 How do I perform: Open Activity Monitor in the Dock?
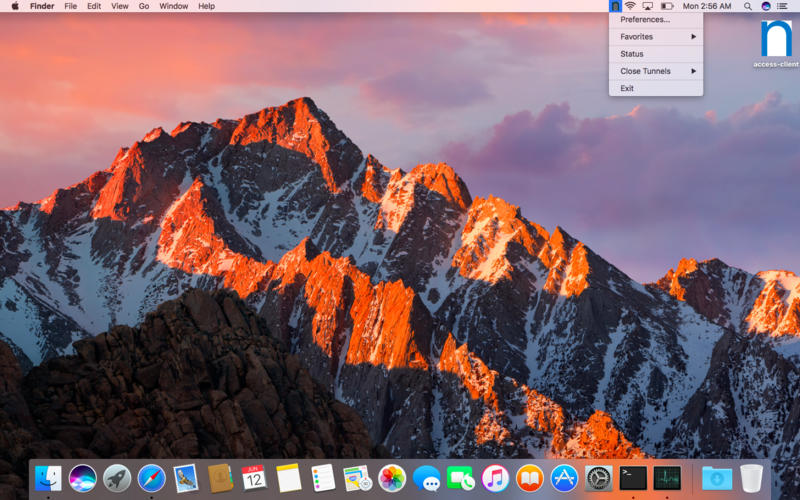coord(667,479)
